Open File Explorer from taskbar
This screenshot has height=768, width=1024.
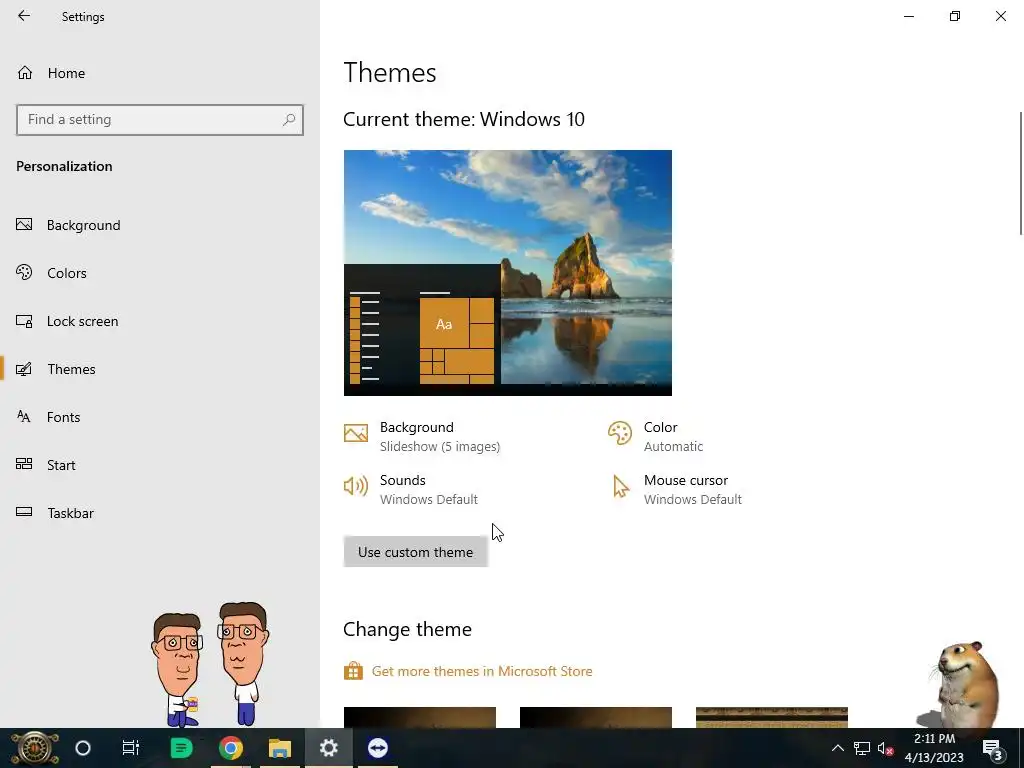pos(280,748)
